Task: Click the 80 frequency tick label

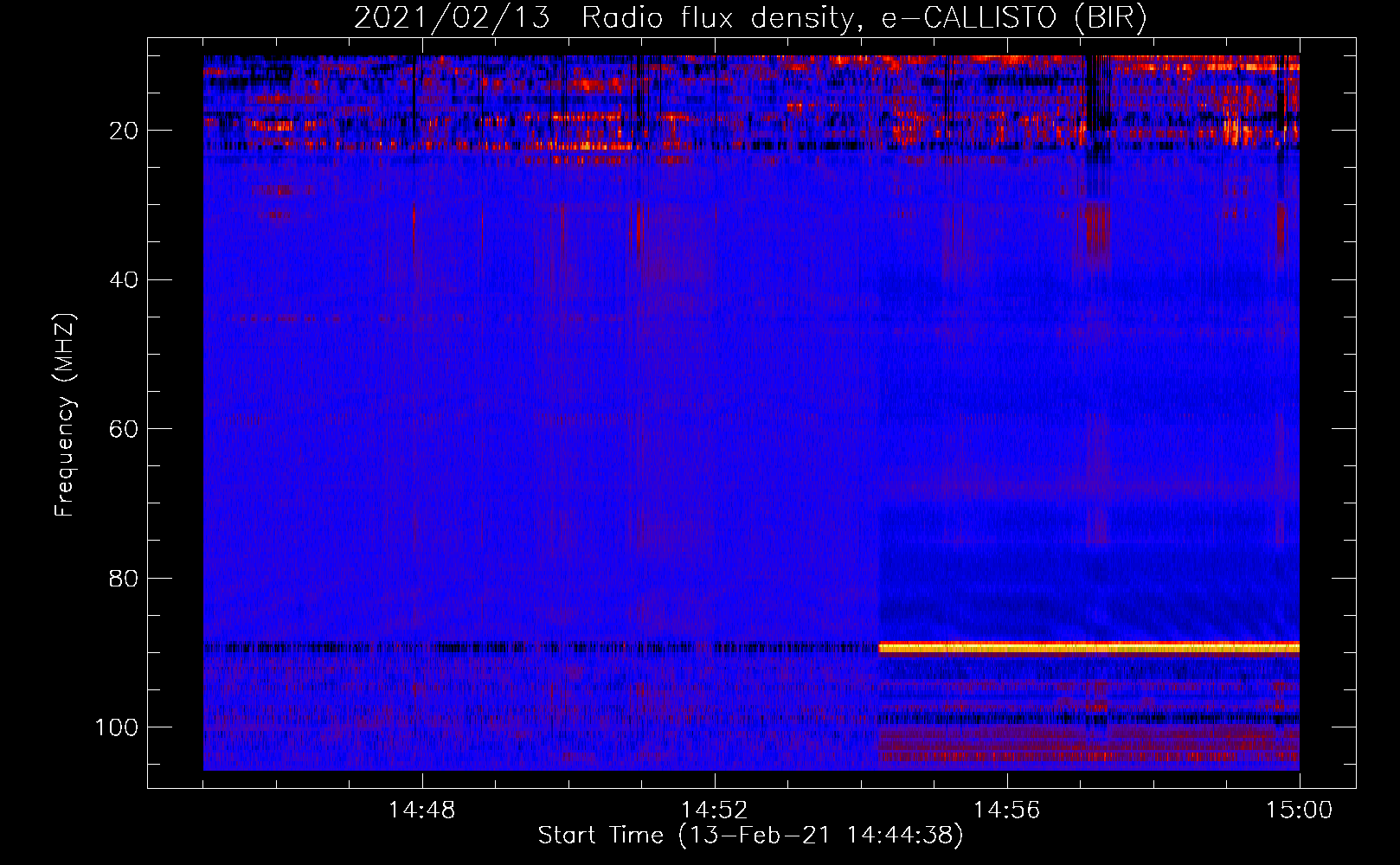Action: coord(125,578)
